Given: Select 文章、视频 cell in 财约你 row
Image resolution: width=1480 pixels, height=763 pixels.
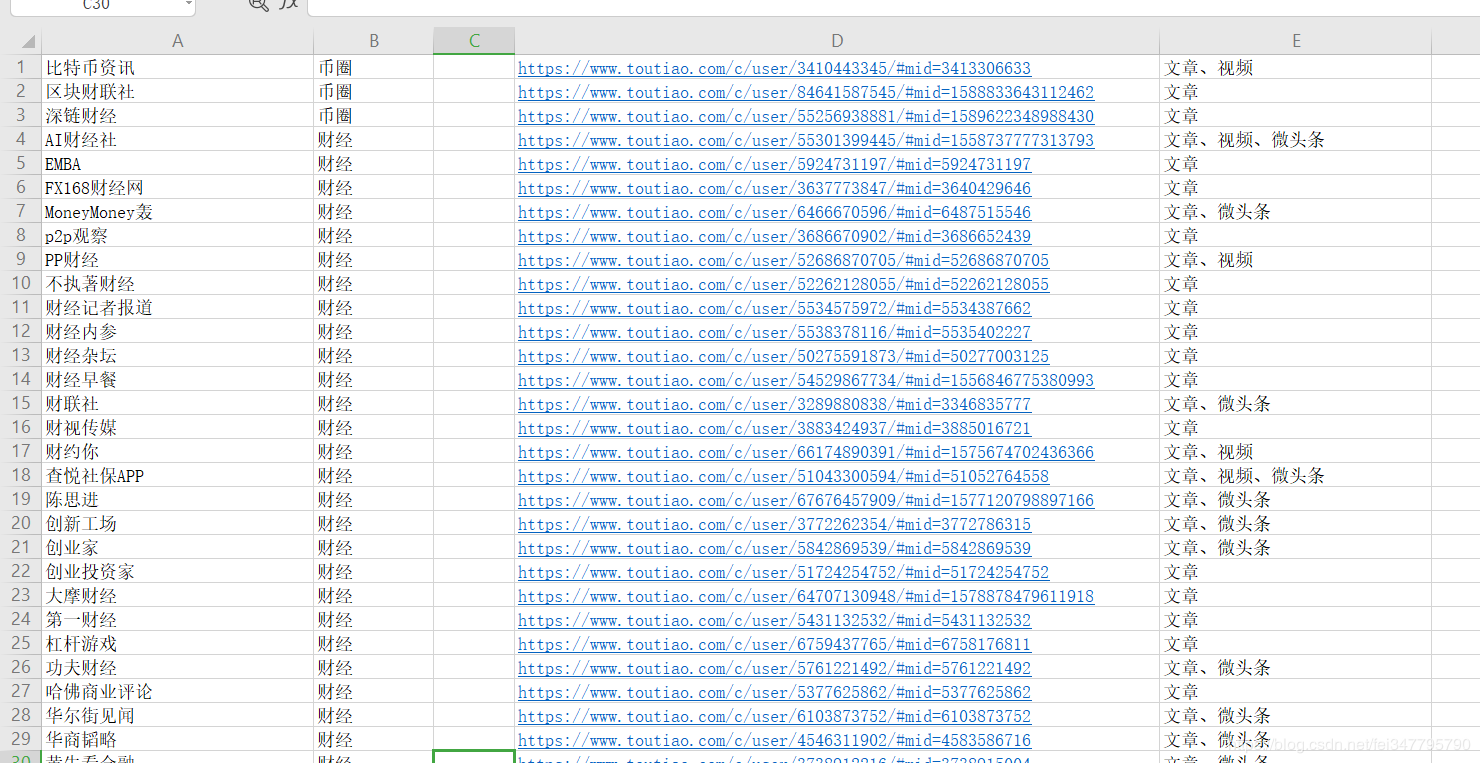Looking at the screenshot, I should coord(1296,451).
